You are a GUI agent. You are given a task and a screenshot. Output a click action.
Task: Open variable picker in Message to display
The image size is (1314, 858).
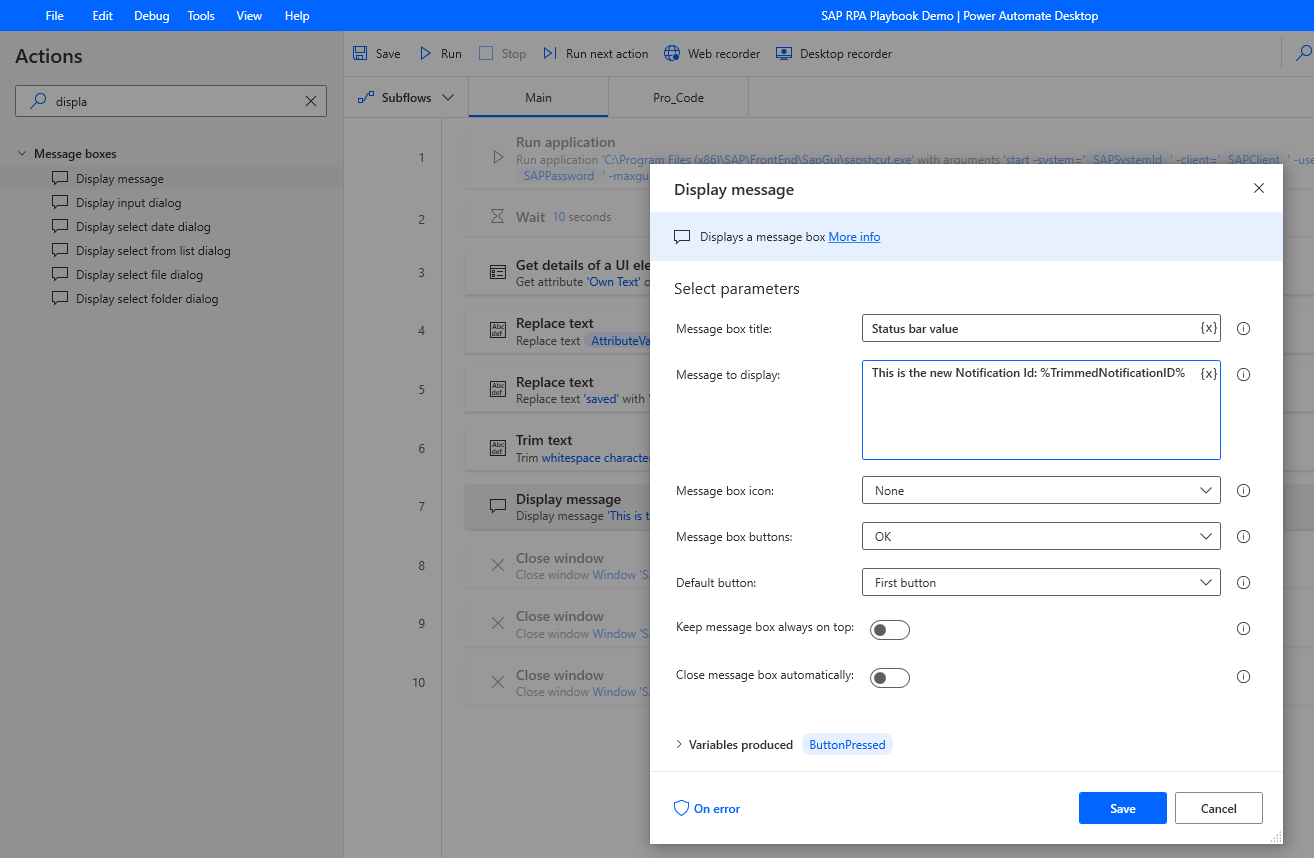pyautogui.click(x=1208, y=373)
